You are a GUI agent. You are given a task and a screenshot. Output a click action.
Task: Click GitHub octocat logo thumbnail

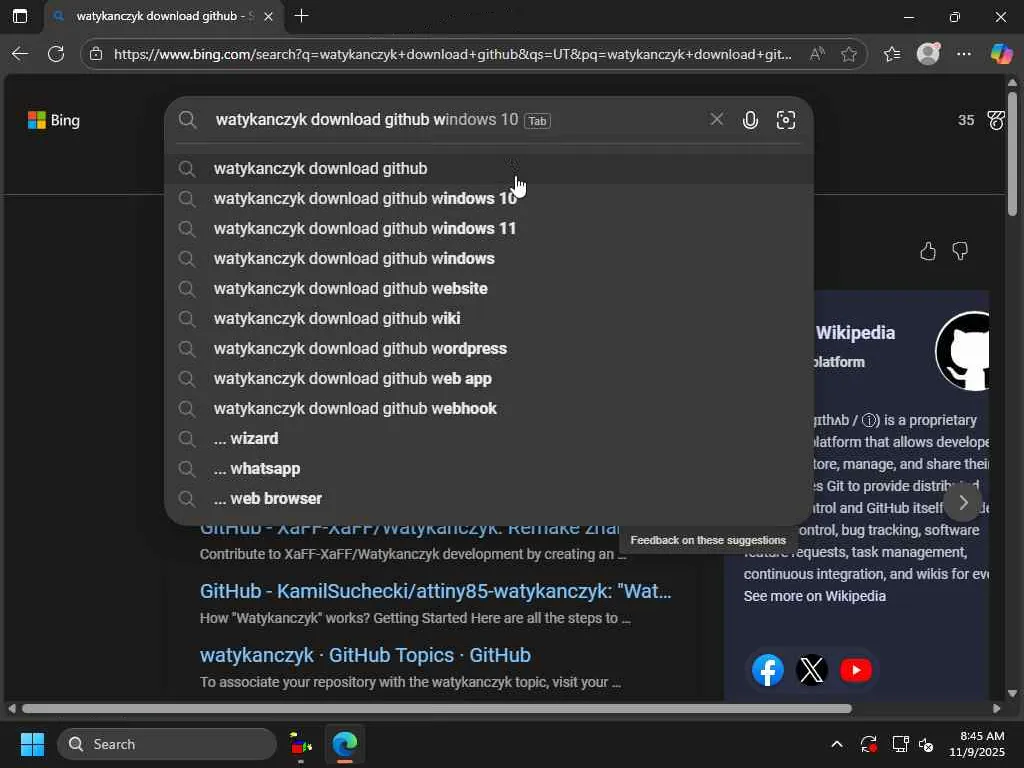coord(963,351)
